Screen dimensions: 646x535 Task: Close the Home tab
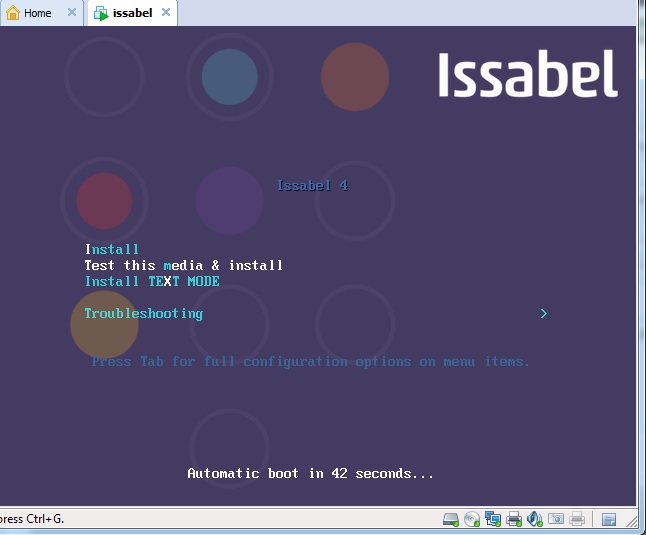tap(72, 12)
